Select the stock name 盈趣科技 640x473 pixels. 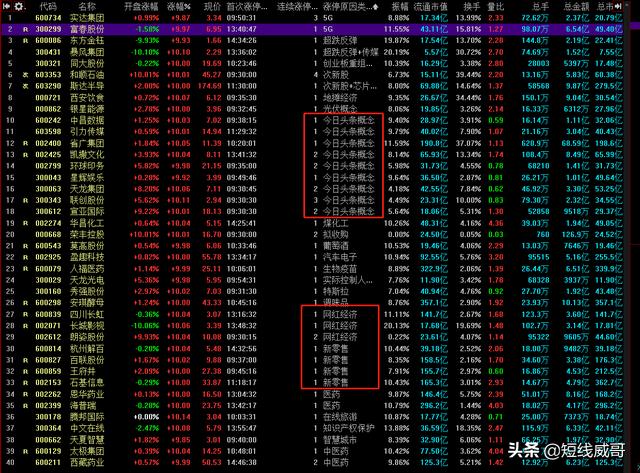87,257
